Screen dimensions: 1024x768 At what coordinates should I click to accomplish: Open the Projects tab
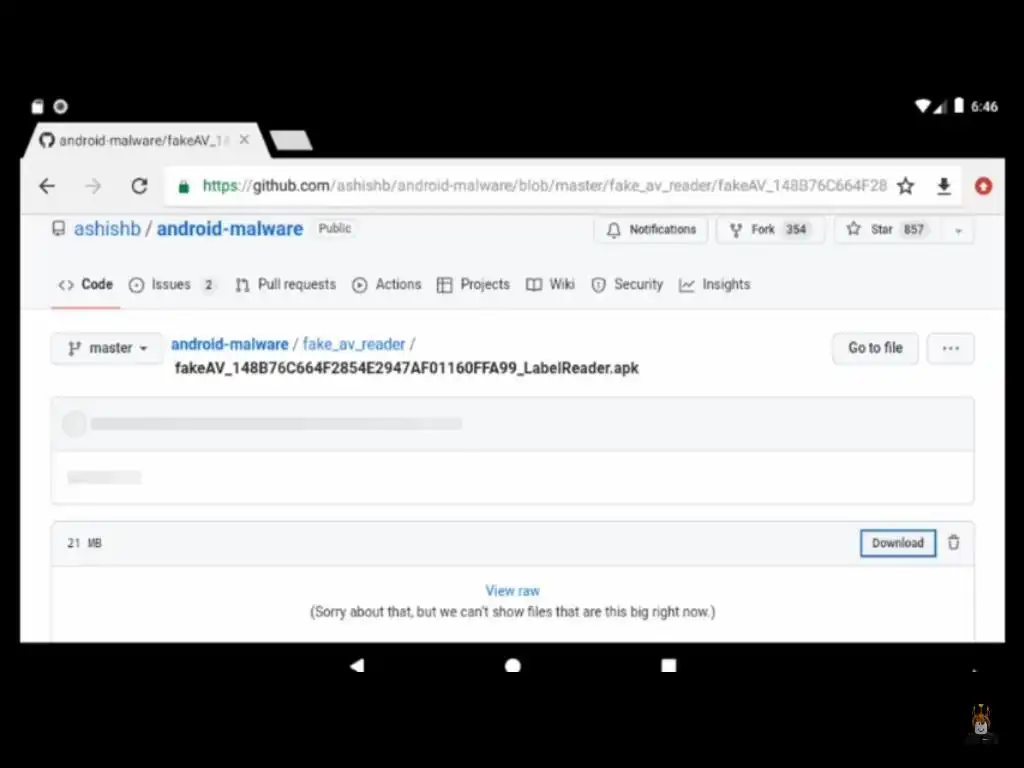pos(473,285)
